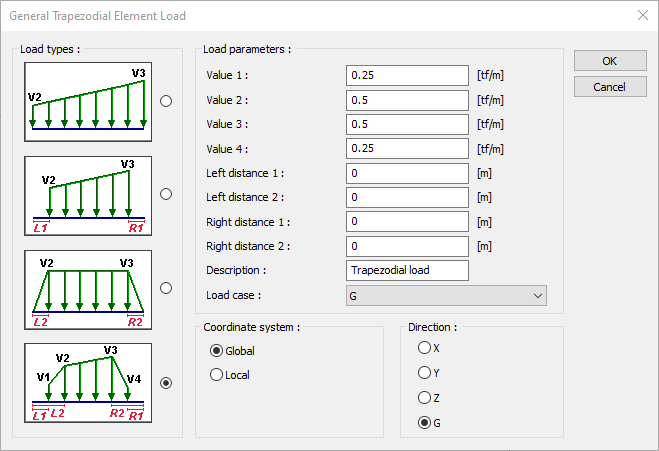
Task: Click the Value 1 input field
Action: coord(407,76)
